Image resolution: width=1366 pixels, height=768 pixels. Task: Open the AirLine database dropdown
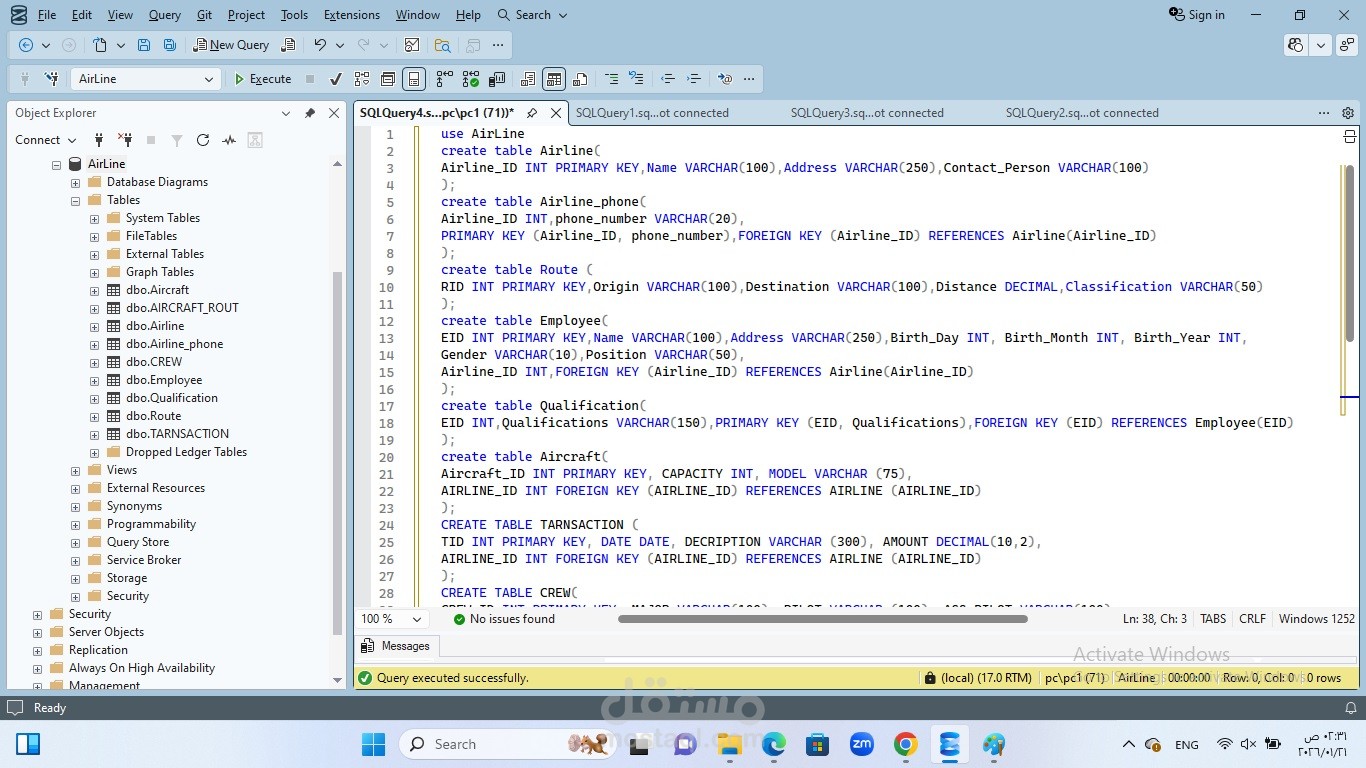tap(209, 79)
